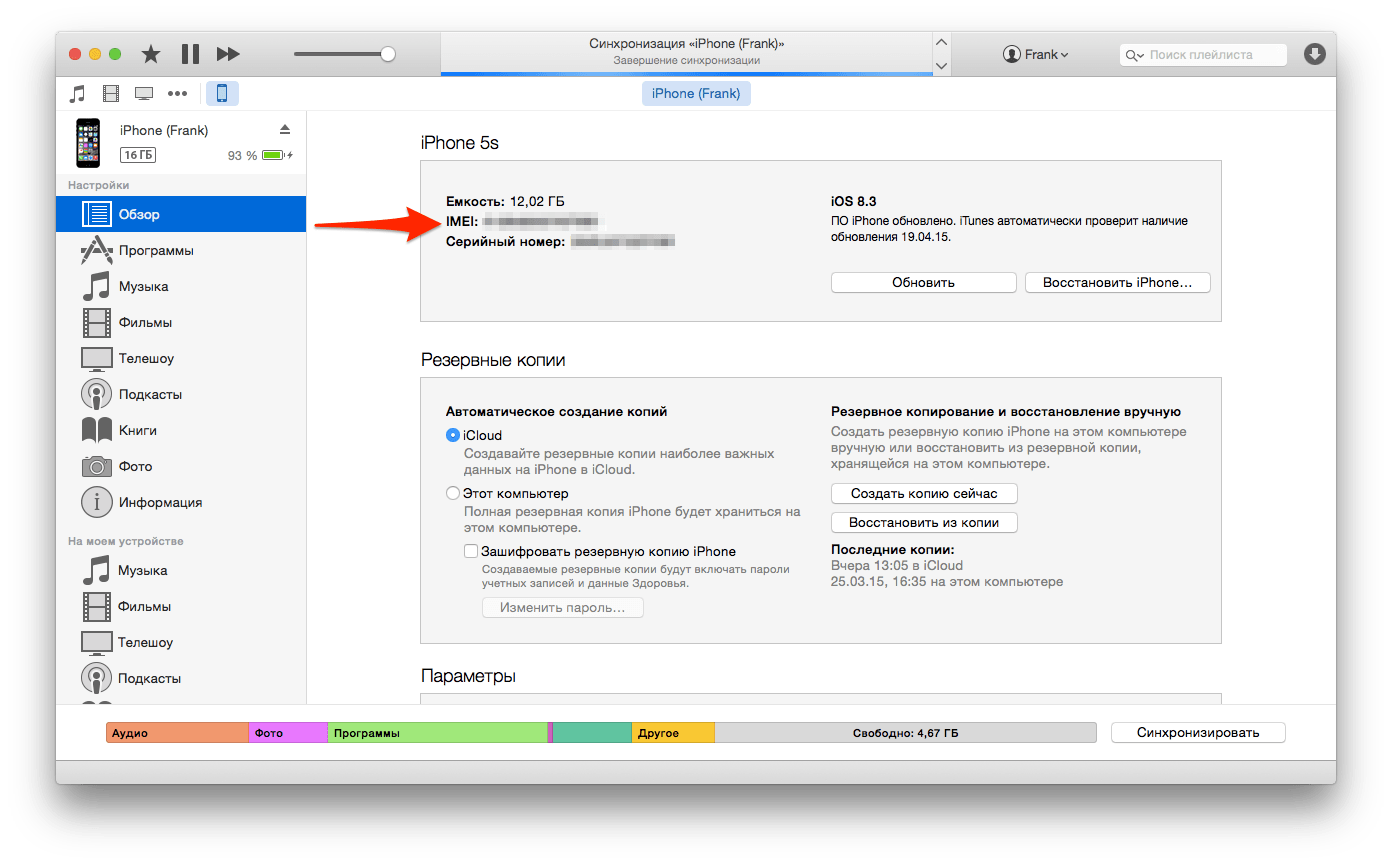This screenshot has width=1392, height=864.
Task: Click the iPhone thumbnail in sidebar
Action: pyautogui.click(x=88, y=143)
